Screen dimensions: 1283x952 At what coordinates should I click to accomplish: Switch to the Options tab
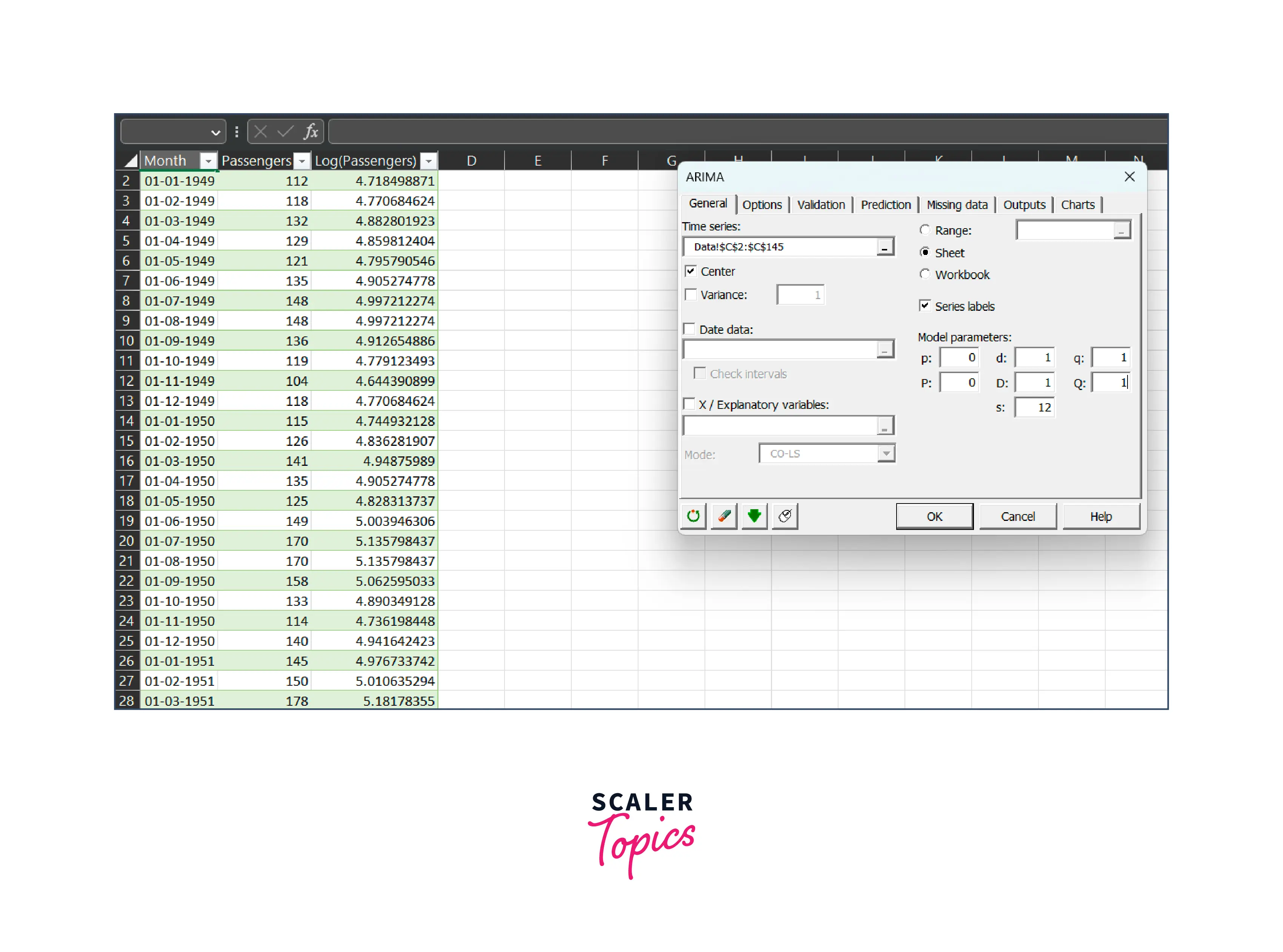(x=761, y=204)
